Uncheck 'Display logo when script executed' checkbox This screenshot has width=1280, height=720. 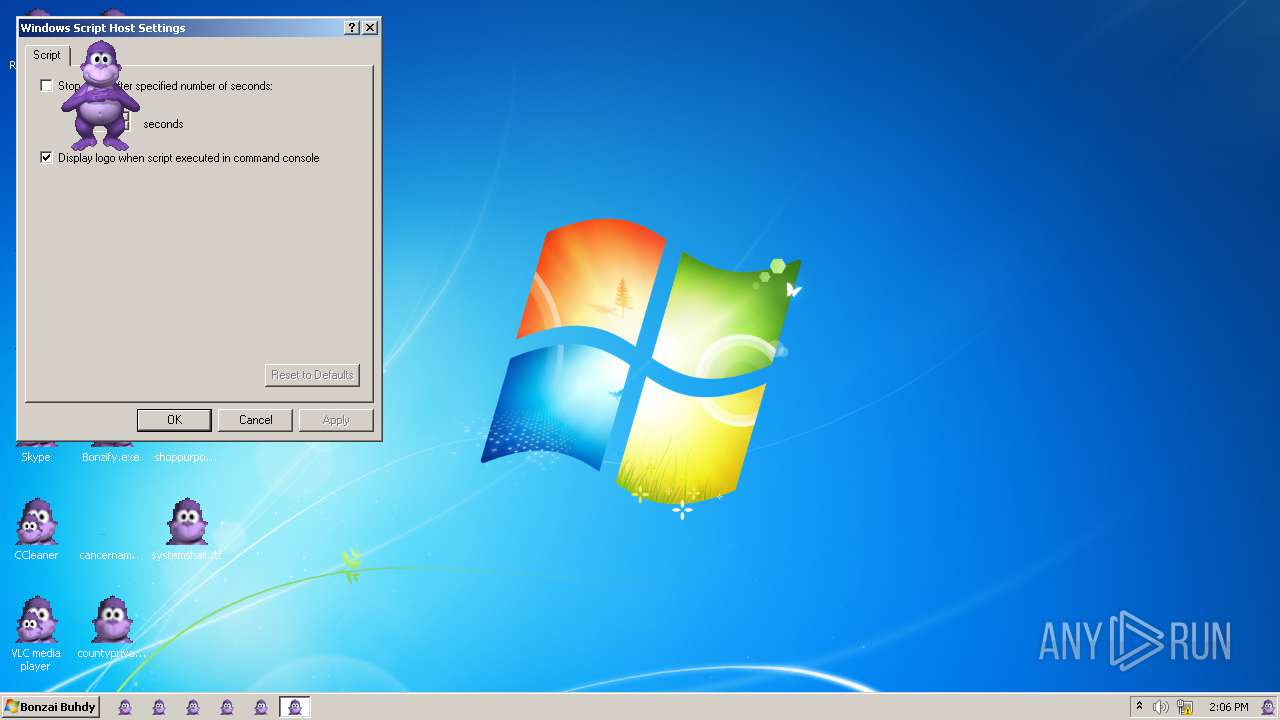[46, 158]
